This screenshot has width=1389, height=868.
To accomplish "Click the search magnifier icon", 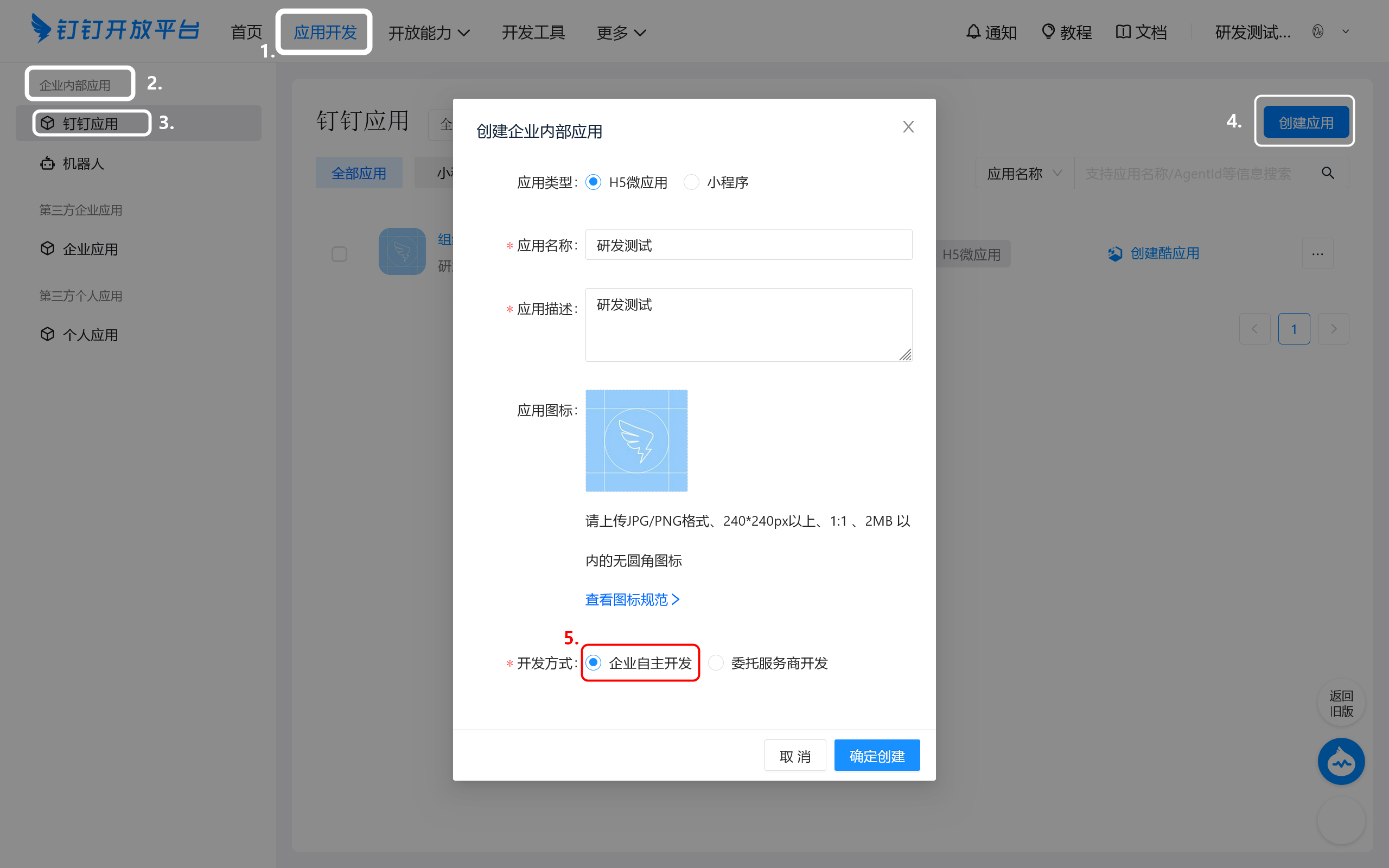I will 1328,173.
